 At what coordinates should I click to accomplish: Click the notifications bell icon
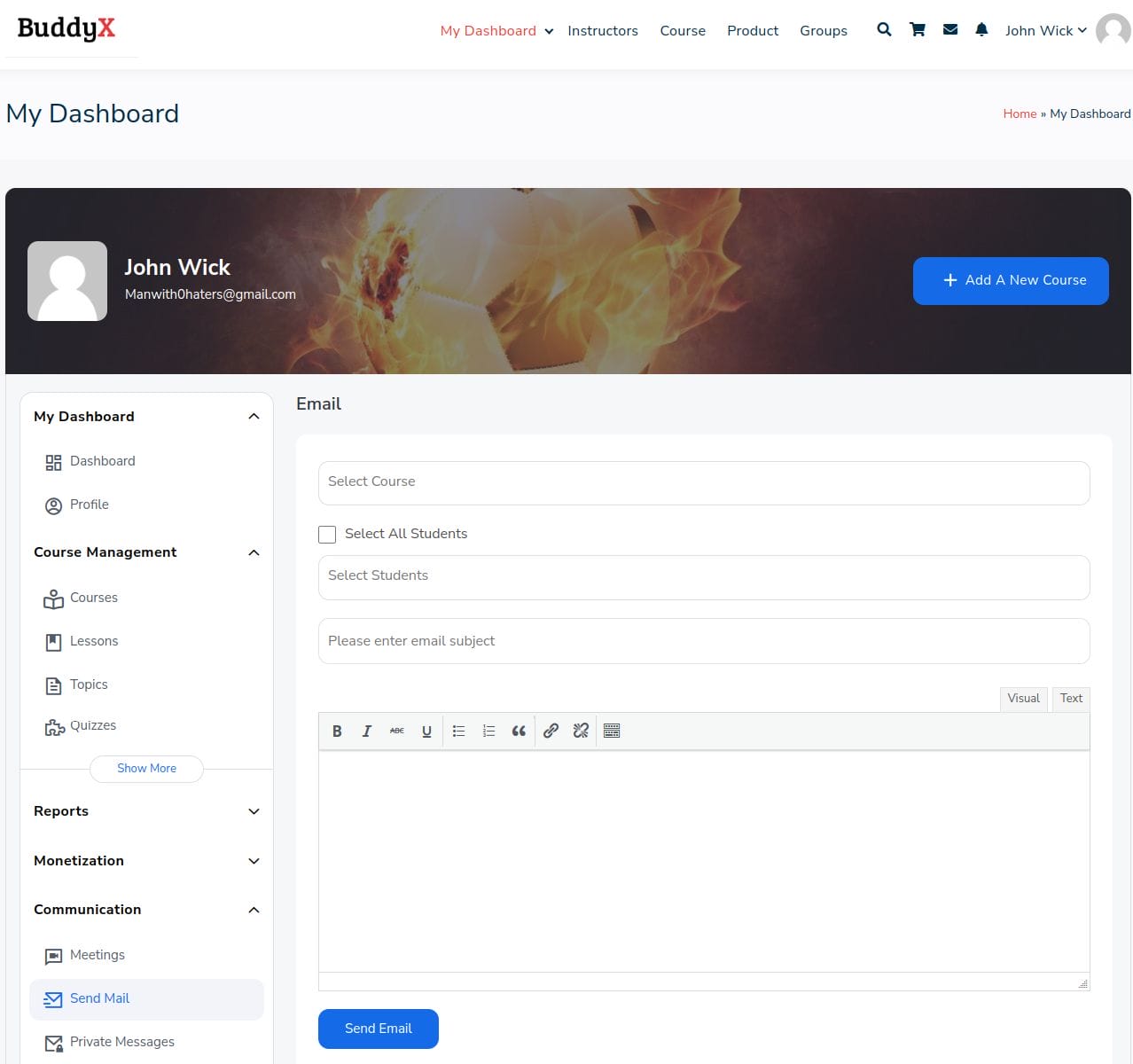click(x=981, y=30)
